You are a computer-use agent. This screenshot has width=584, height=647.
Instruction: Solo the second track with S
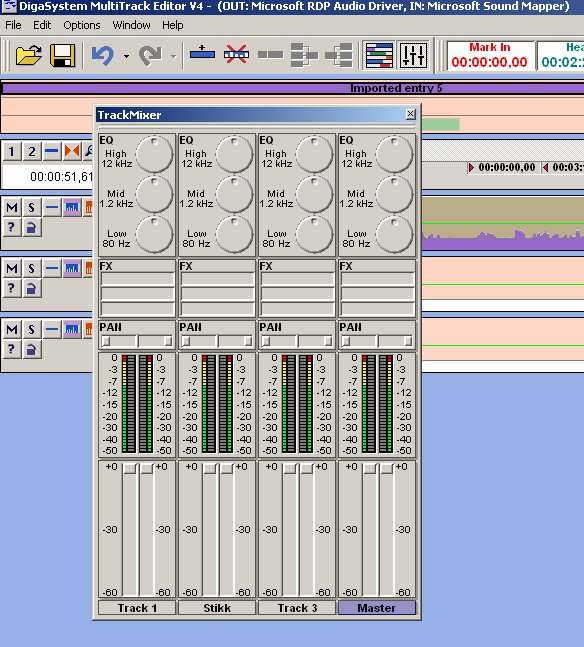point(31,269)
